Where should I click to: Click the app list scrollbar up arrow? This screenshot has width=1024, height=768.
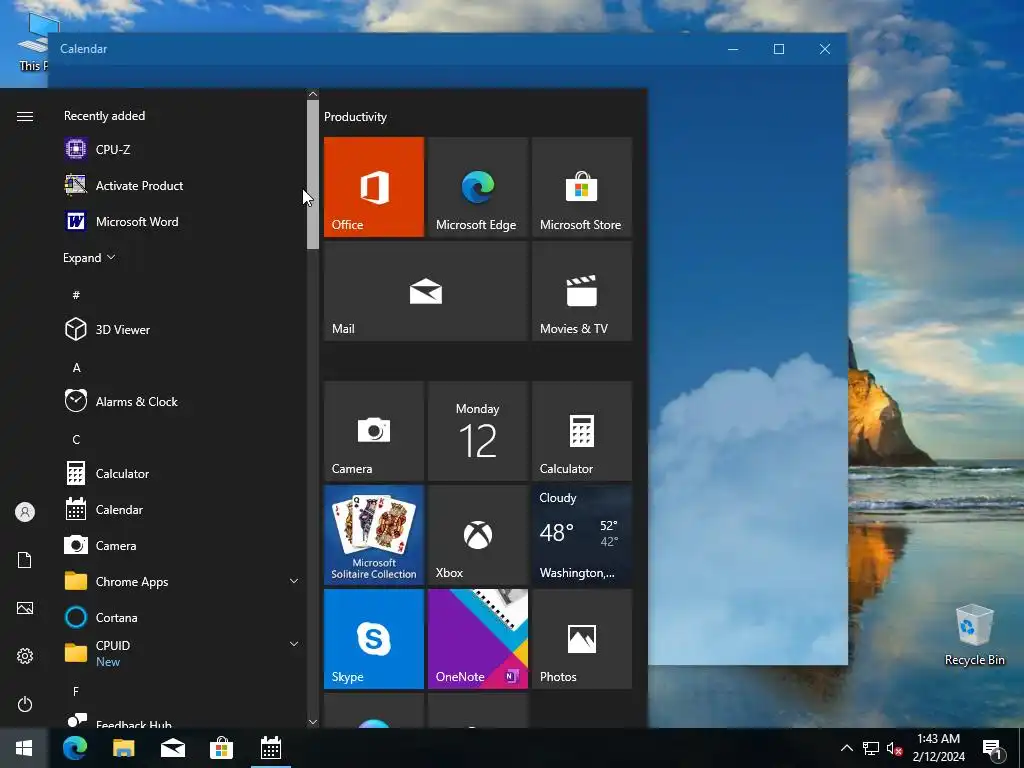313,94
